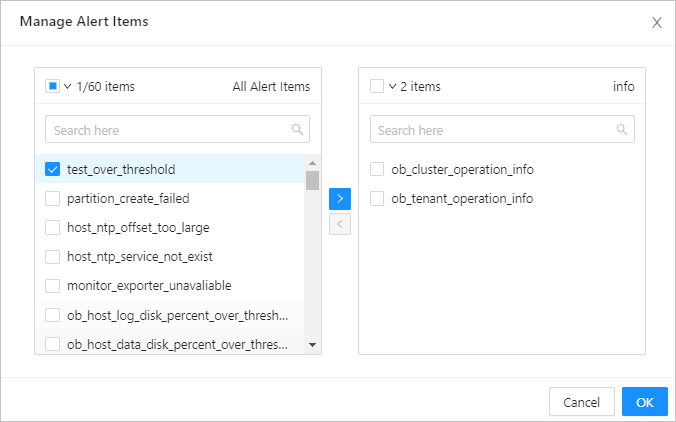Click the Cancel button

tap(581, 402)
